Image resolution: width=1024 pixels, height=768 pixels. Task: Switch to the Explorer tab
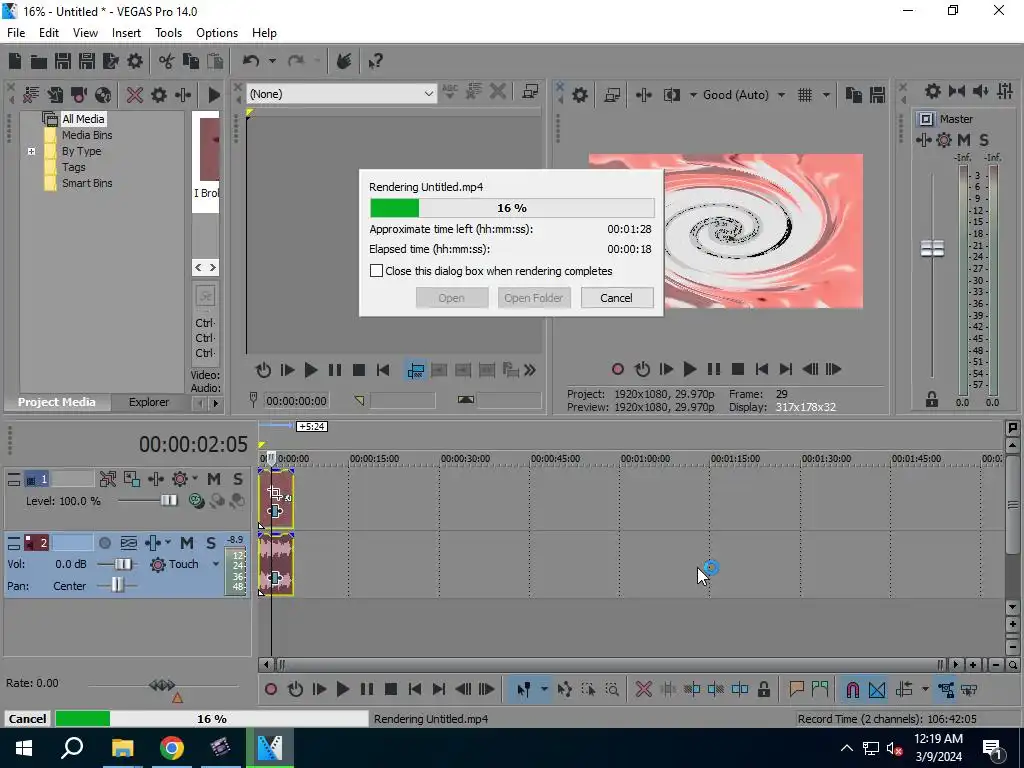click(149, 402)
